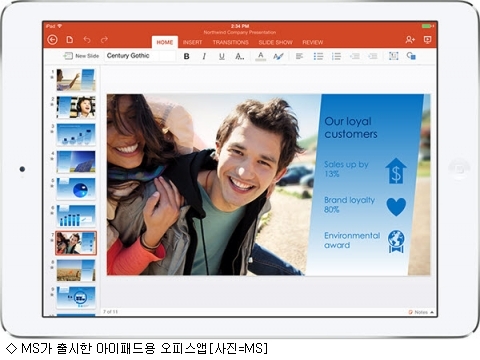The width and height of the screenshot is (480, 360).
Task: Select slide 5 thumbnail
Action: (x=76, y=189)
